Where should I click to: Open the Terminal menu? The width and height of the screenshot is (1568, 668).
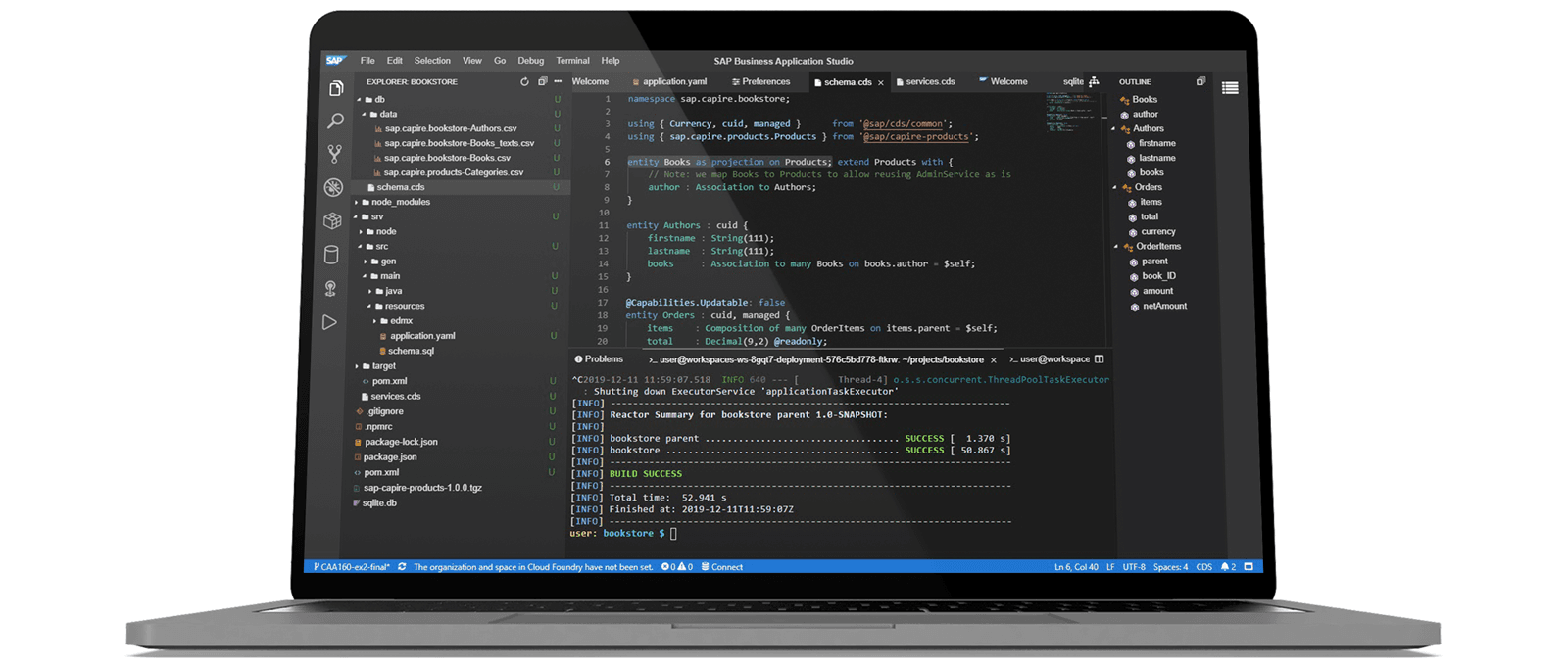572,61
